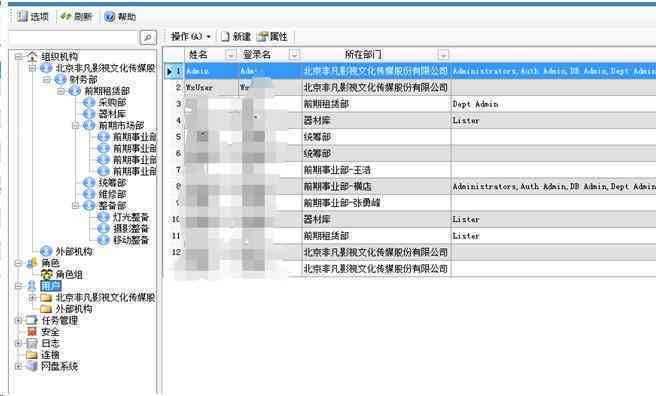Viewport: 656px width, 396px height.
Task: Collapse the 前期租赁部 branch
Action: tap(61, 91)
